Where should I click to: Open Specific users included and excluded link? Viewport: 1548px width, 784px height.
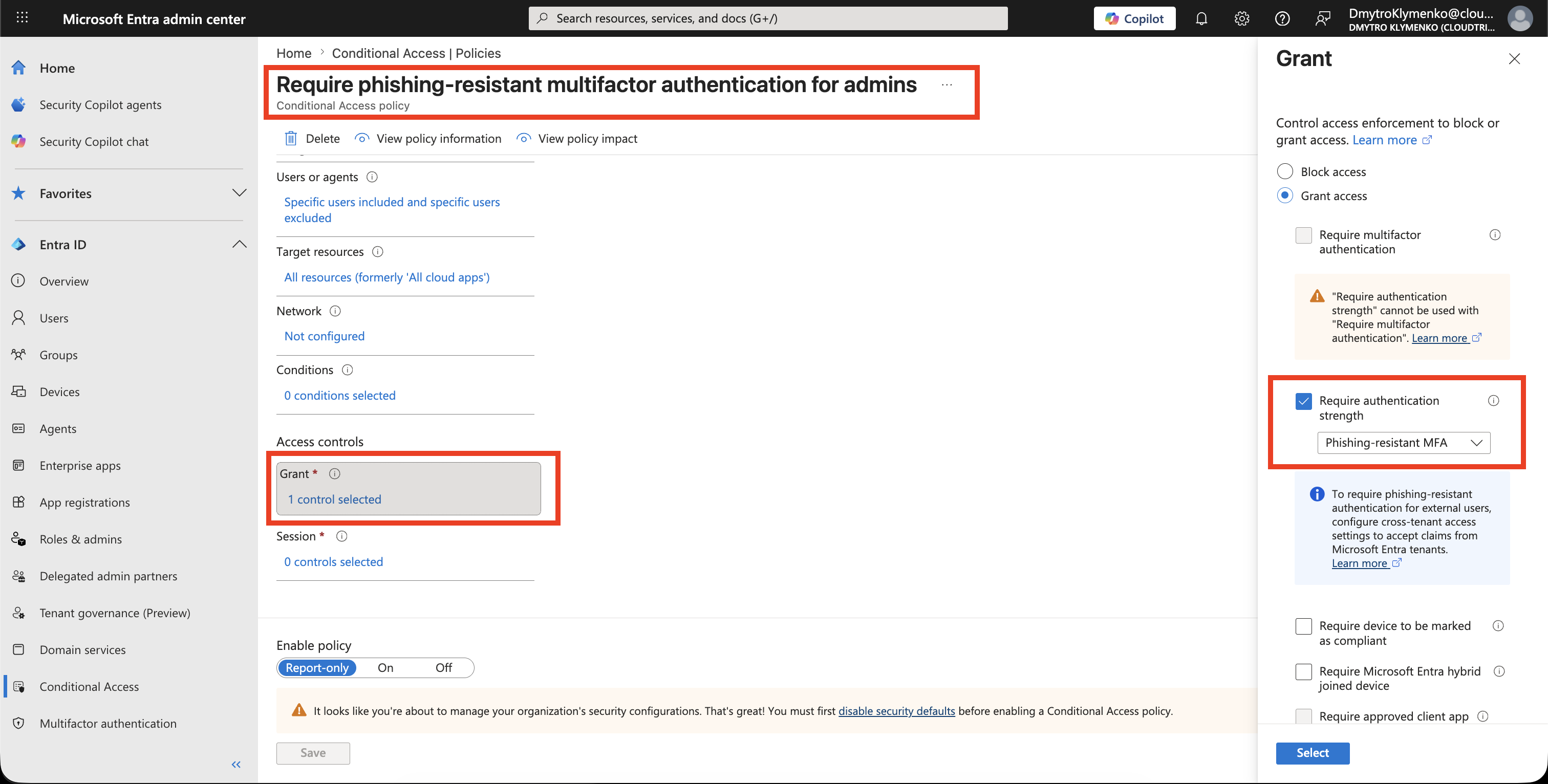click(392, 210)
